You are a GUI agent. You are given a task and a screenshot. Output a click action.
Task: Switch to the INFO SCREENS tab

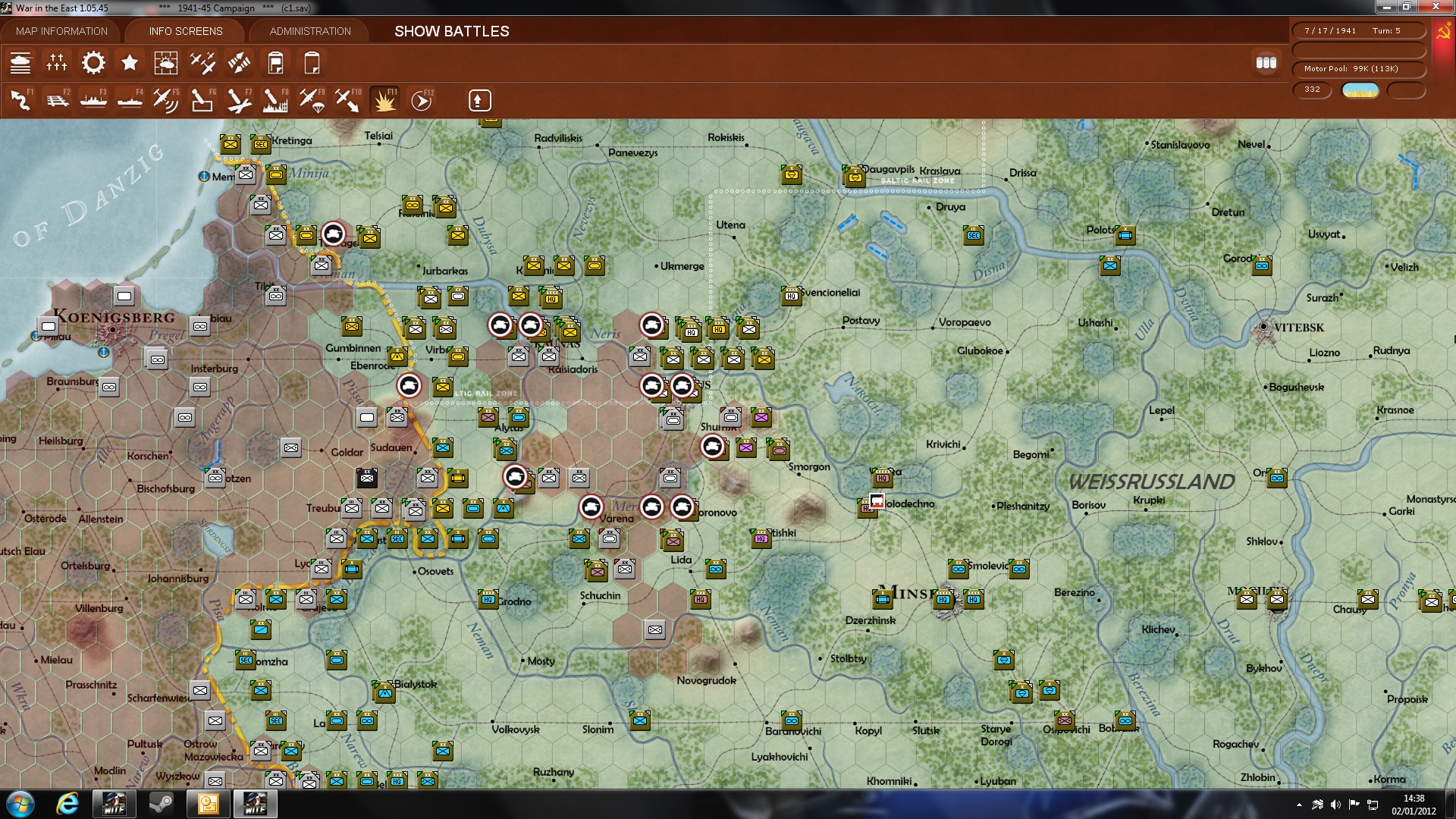click(186, 31)
